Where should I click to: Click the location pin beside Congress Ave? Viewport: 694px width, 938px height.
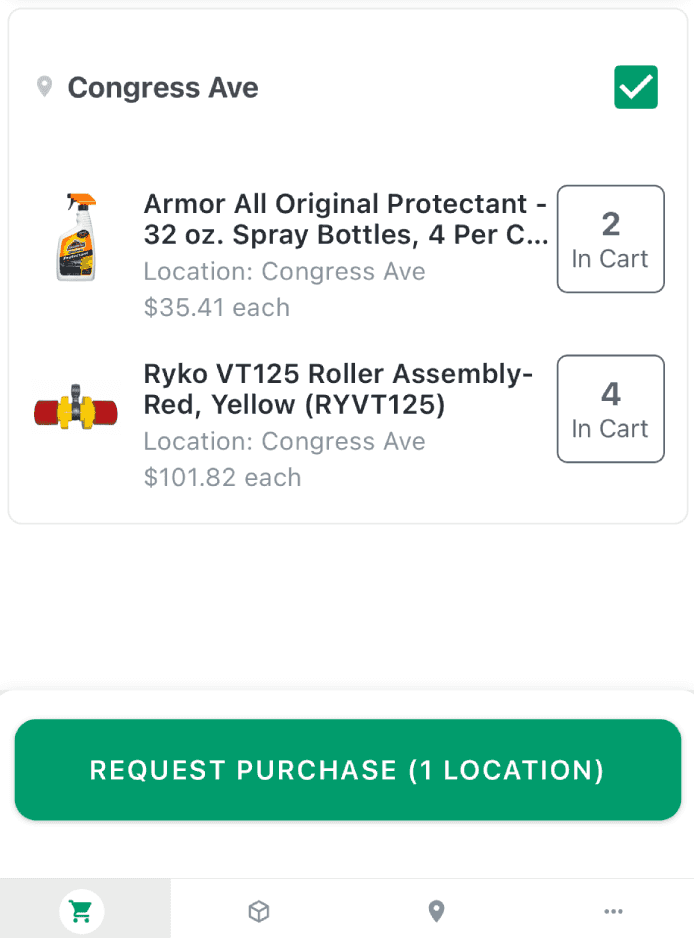tap(44, 87)
